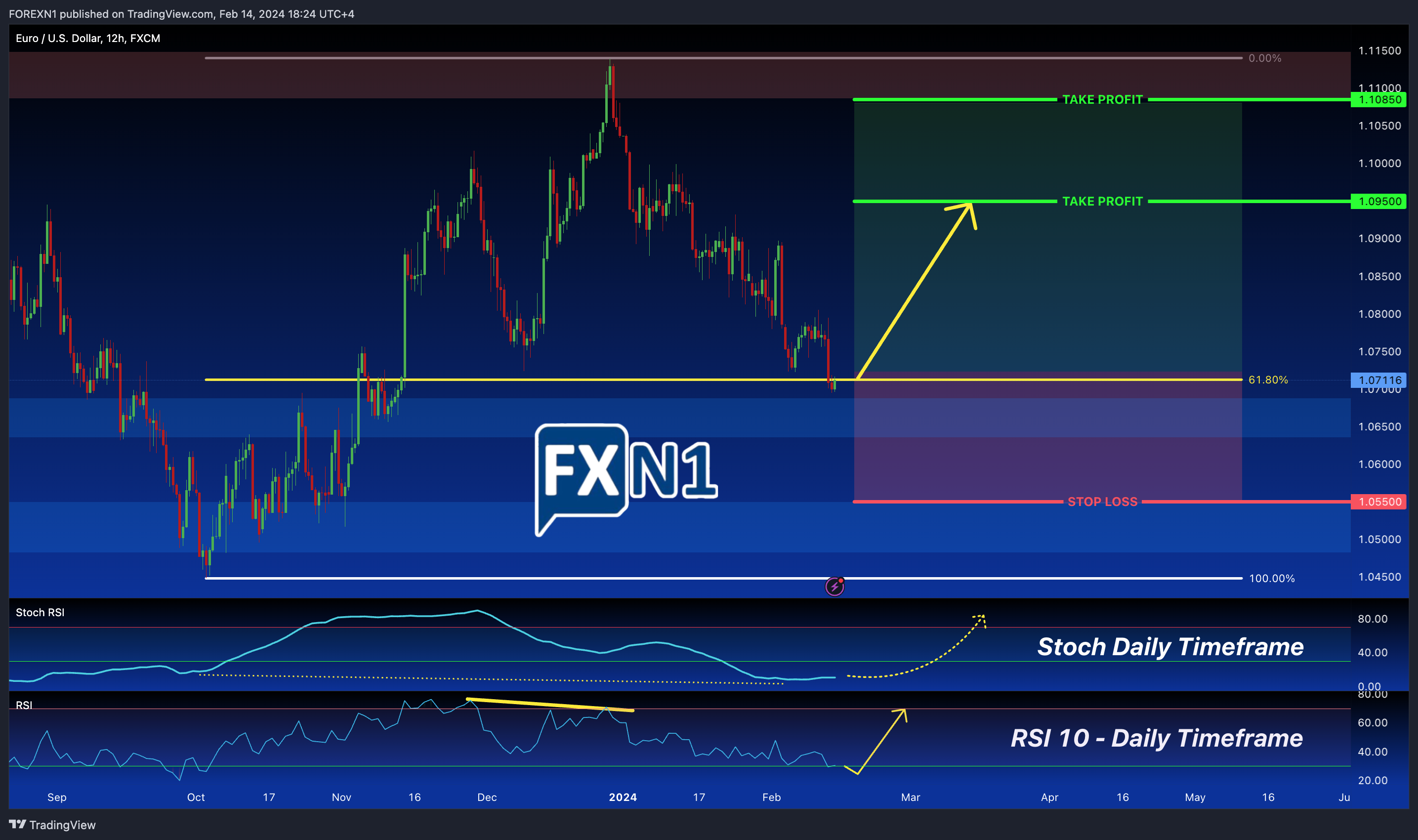Click the Stoch RSI 40.00 scale value
The width and height of the screenshot is (1418, 840).
[1373, 653]
